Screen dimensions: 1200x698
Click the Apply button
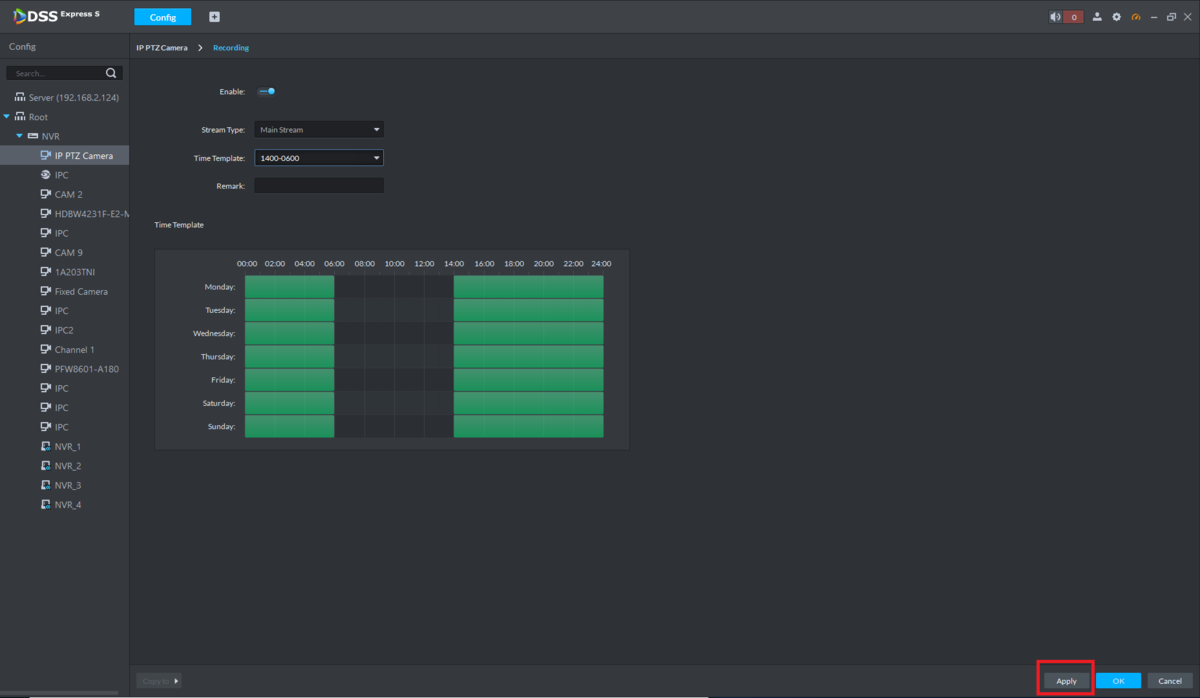tap(1067, 681)
